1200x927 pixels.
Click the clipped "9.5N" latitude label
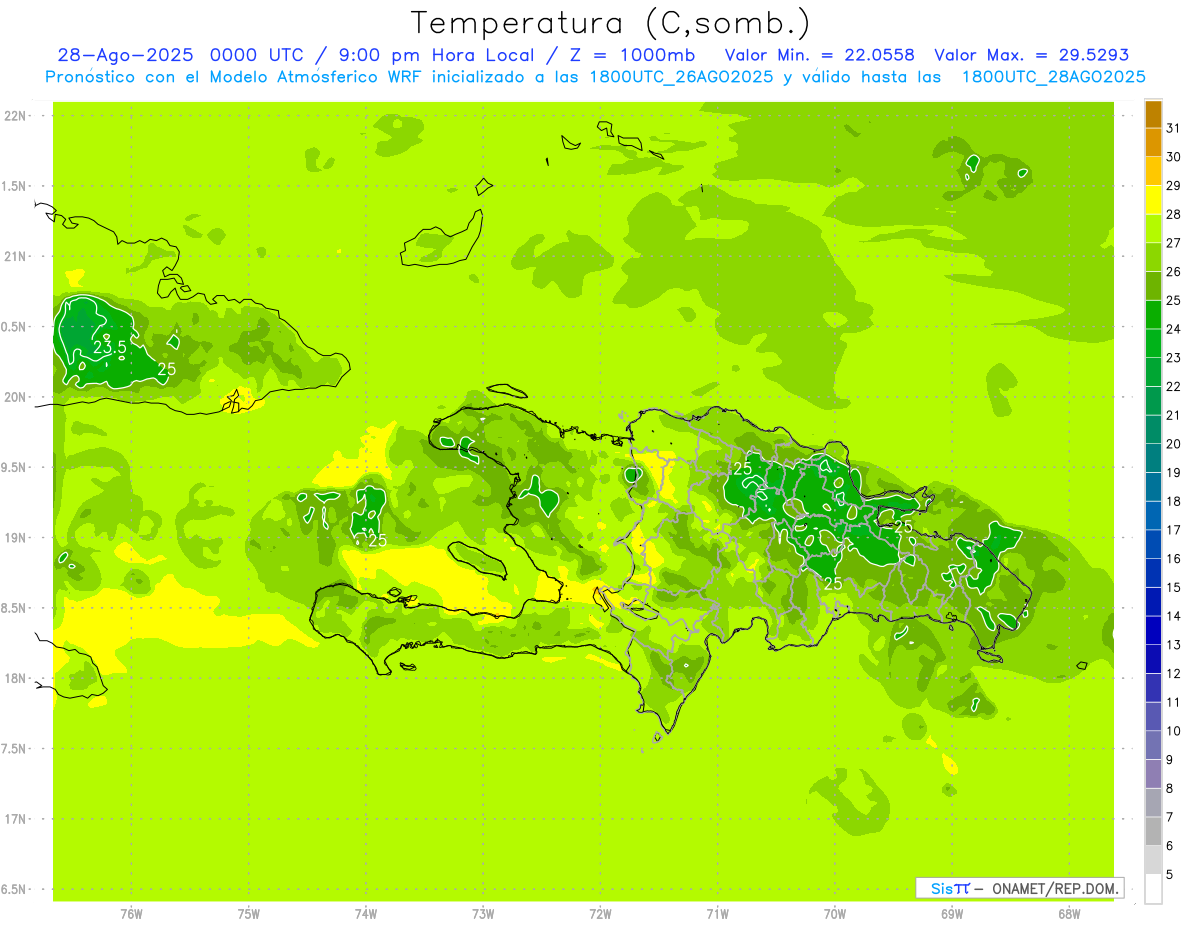tap(14, 467)
